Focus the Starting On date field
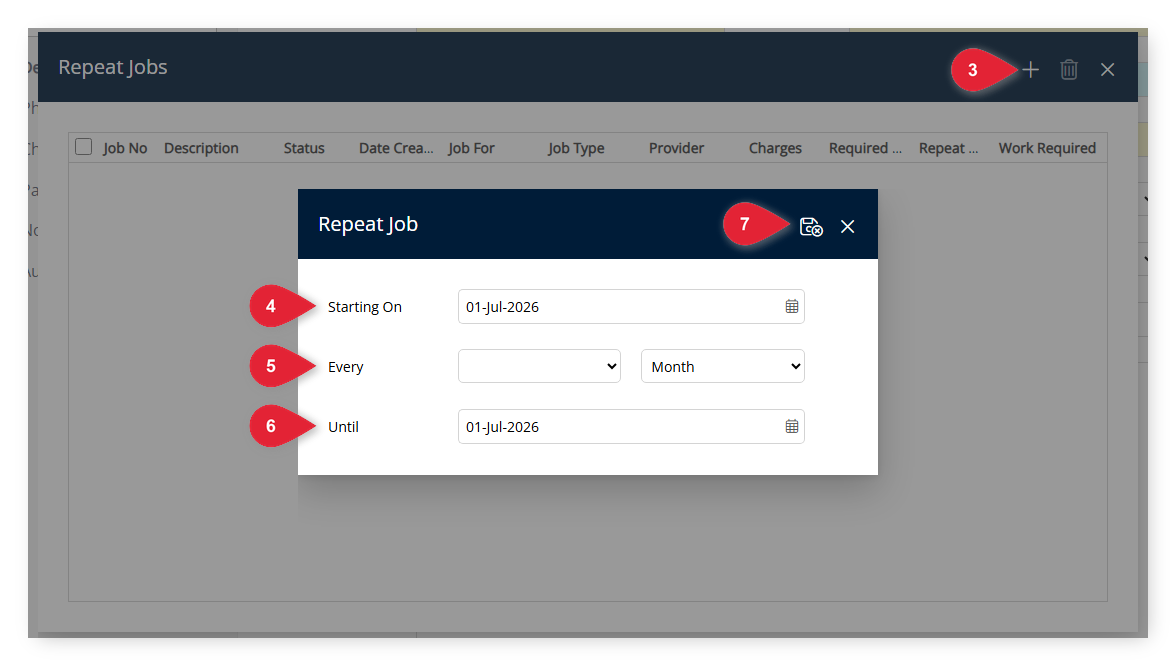1176x666 pixels. coord(631,307)
